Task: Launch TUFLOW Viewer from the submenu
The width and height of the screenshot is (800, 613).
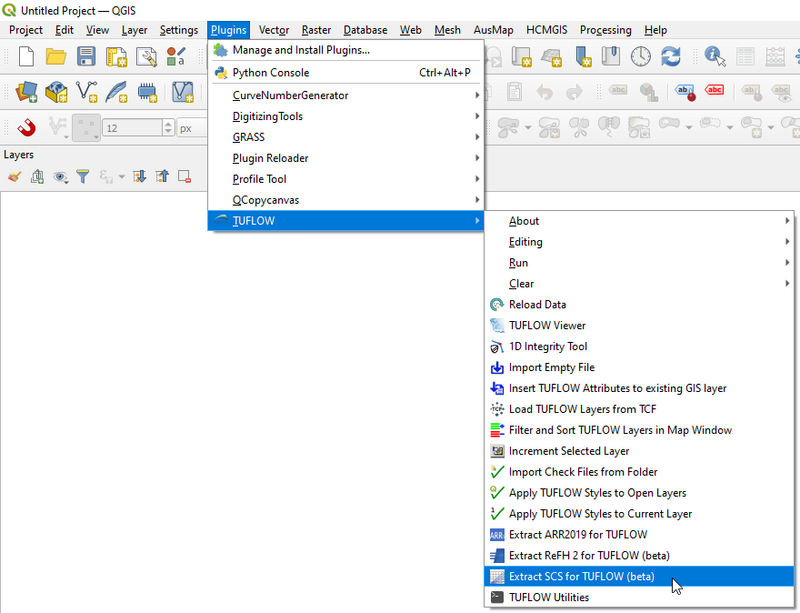Action: pyautogui.click(x=547, y=325)
